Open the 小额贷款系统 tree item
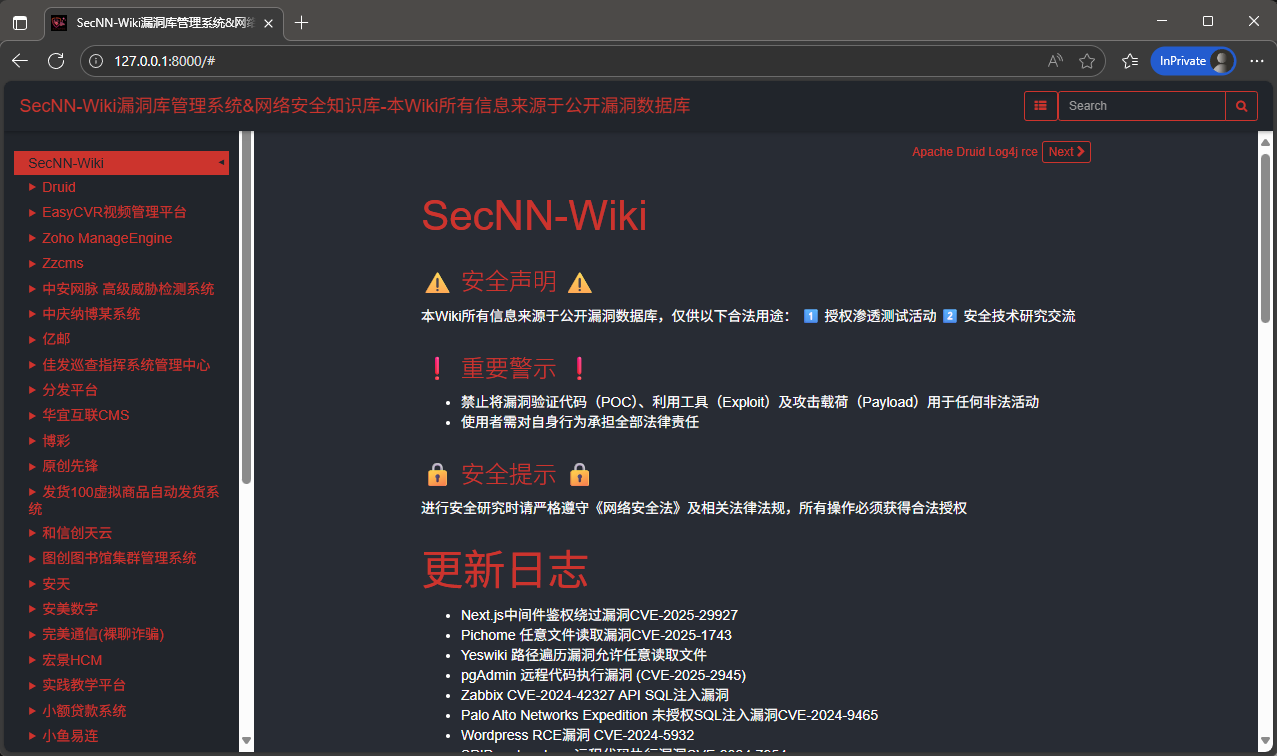This screenshot has height=756, width=1277. click(x=77, y=711)
